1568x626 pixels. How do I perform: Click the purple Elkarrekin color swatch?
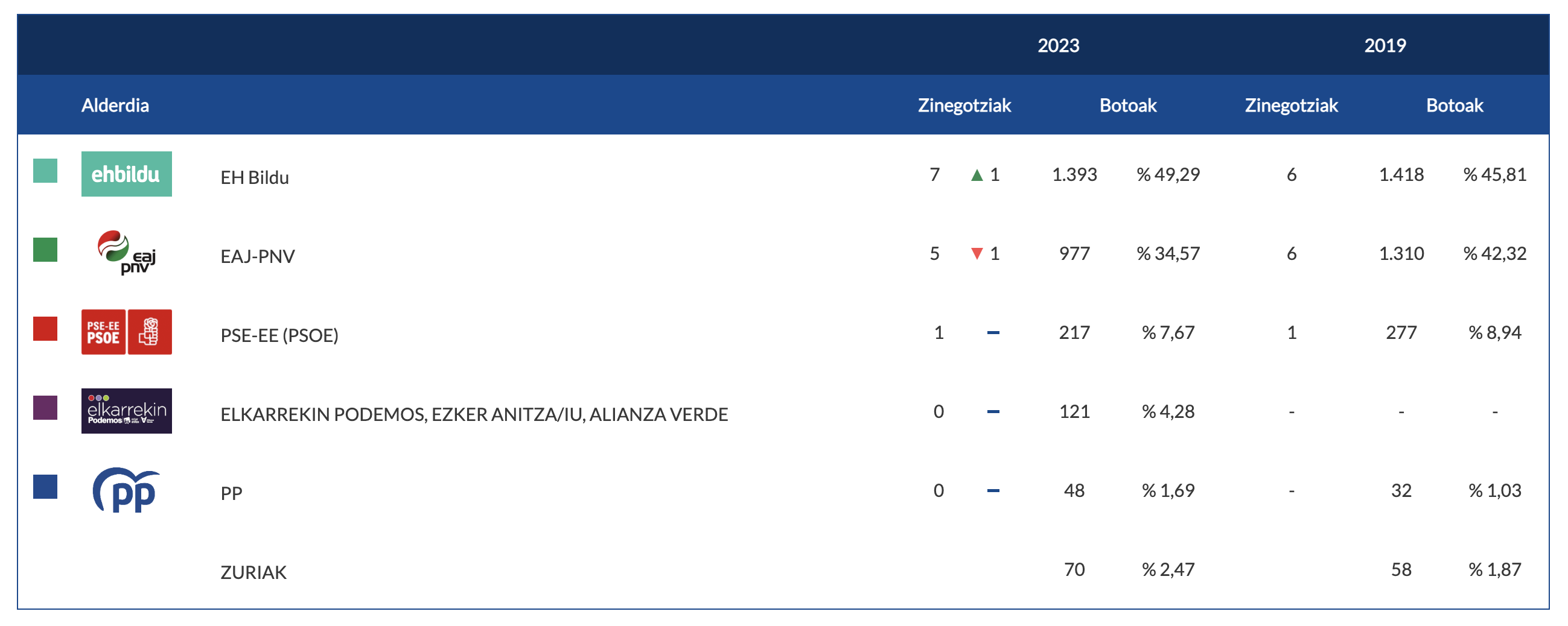[x=45, y=408]
